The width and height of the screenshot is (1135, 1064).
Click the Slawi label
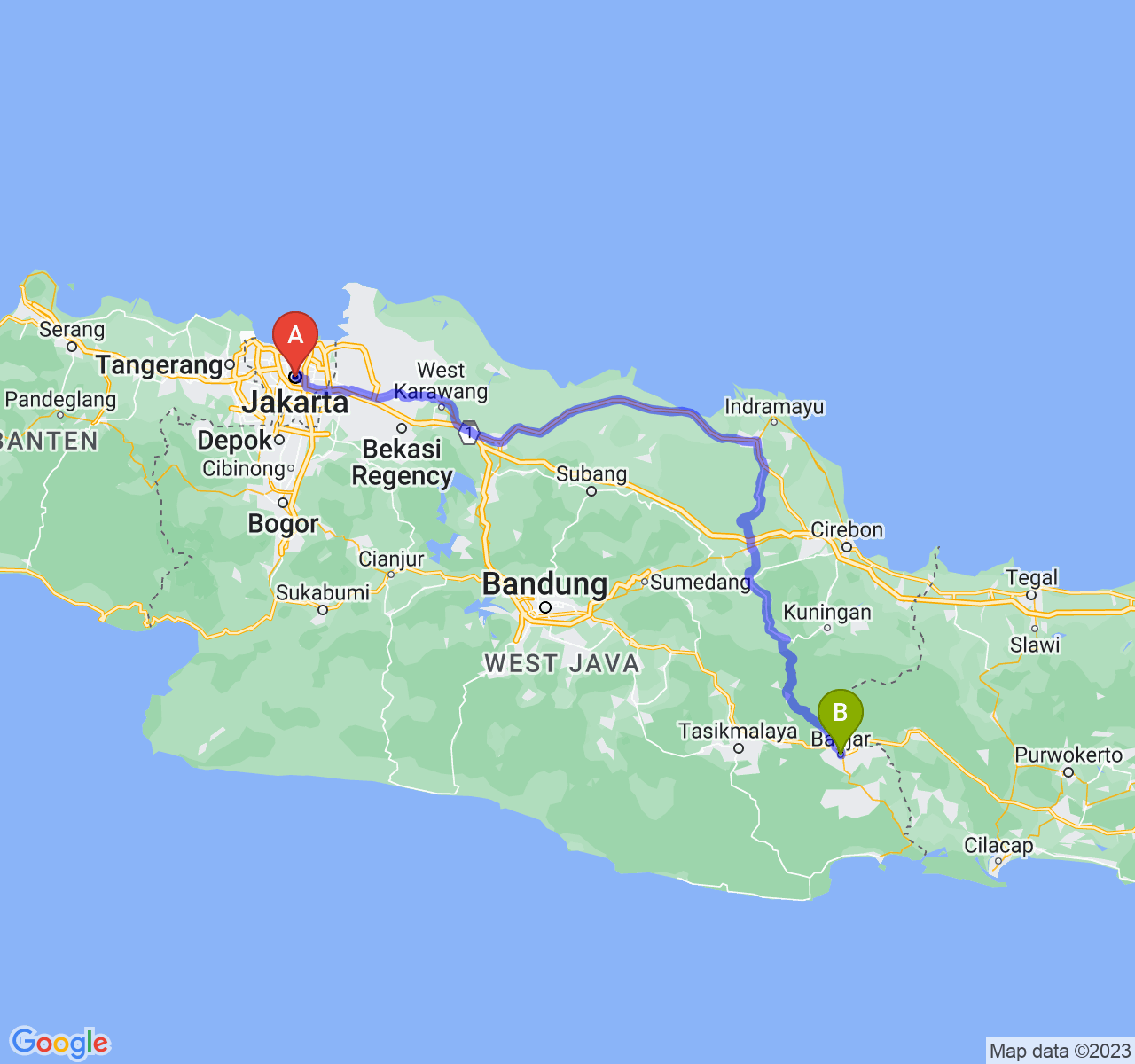[1035, 645]
